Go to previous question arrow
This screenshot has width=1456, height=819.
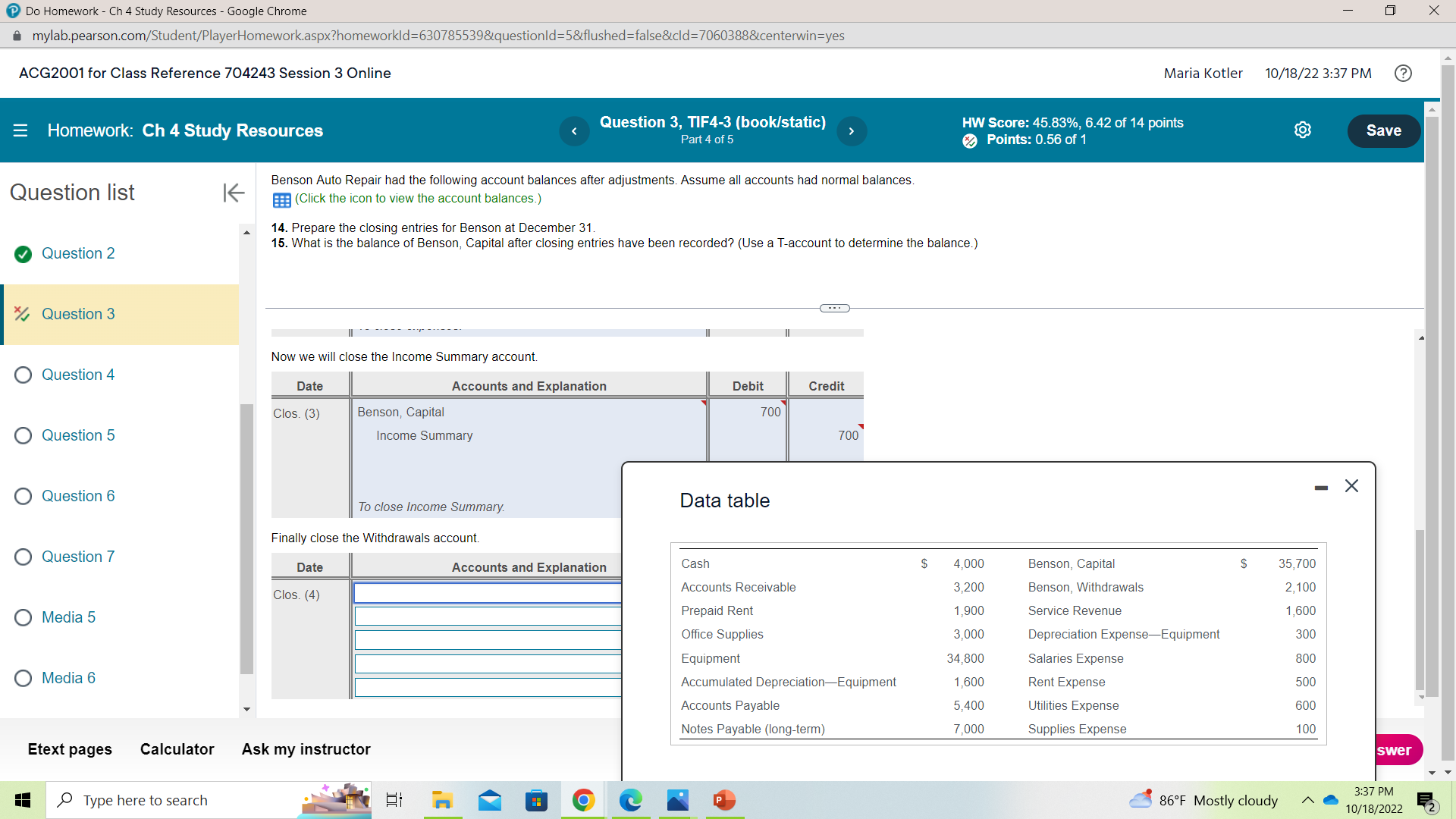point(574,131)
